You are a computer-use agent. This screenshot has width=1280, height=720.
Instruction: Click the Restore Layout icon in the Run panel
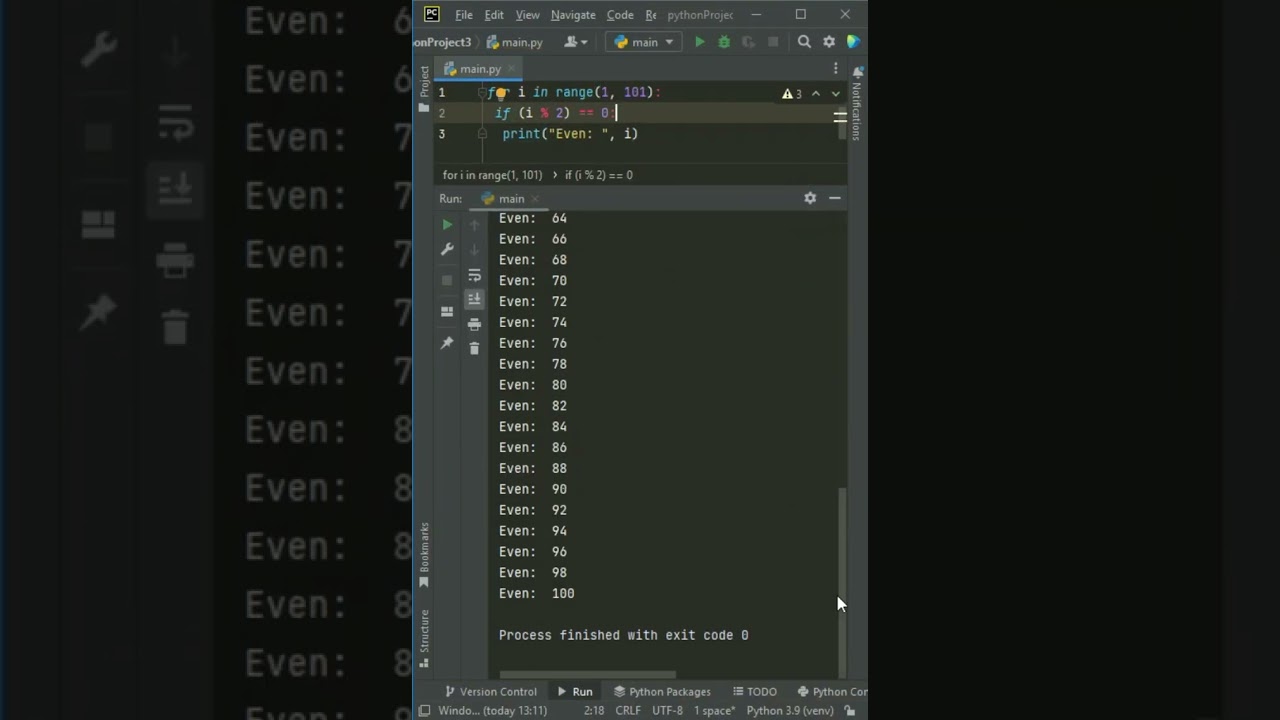[x=447, y=311]
